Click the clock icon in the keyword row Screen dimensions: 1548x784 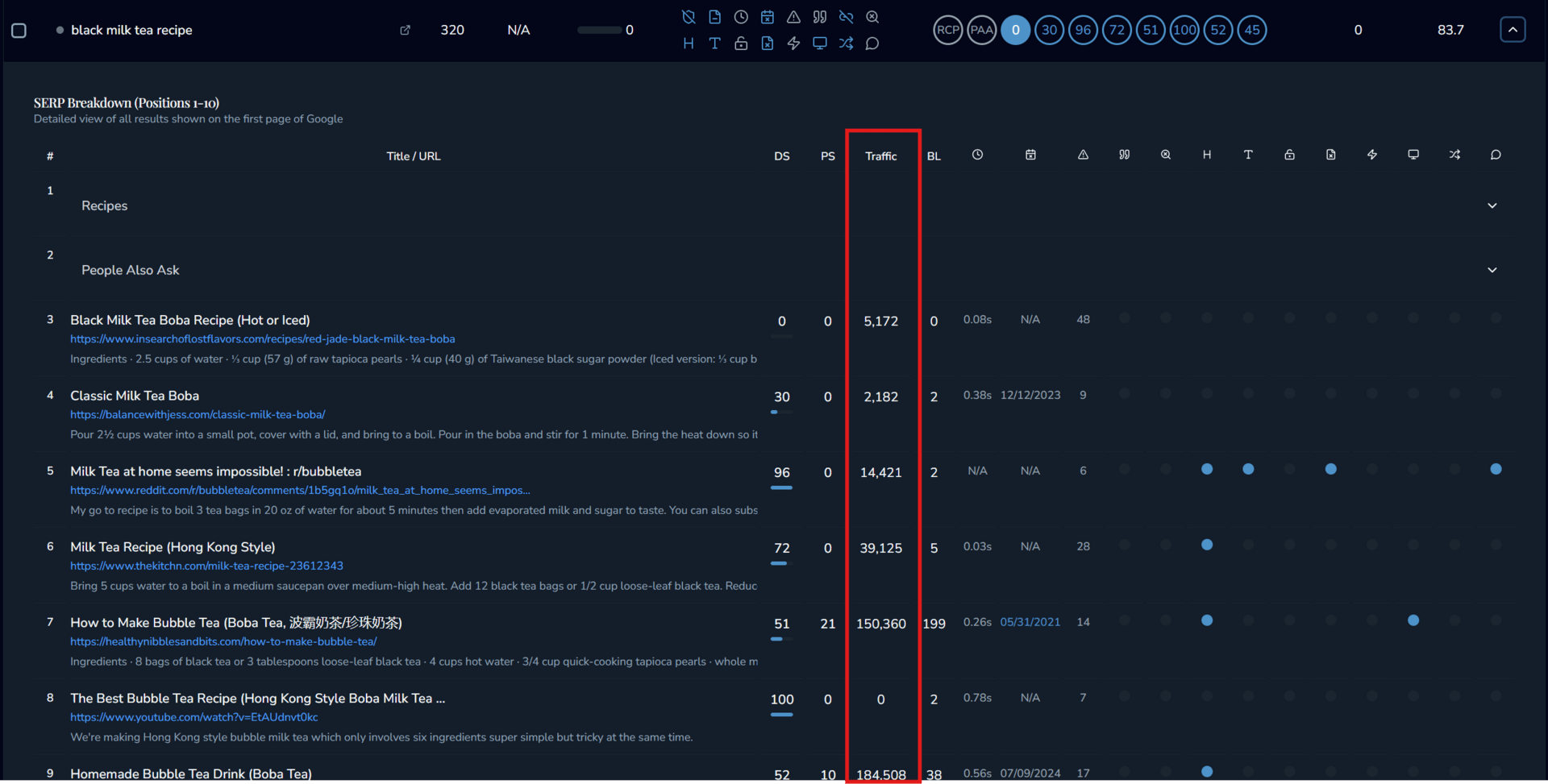(741, 17)
